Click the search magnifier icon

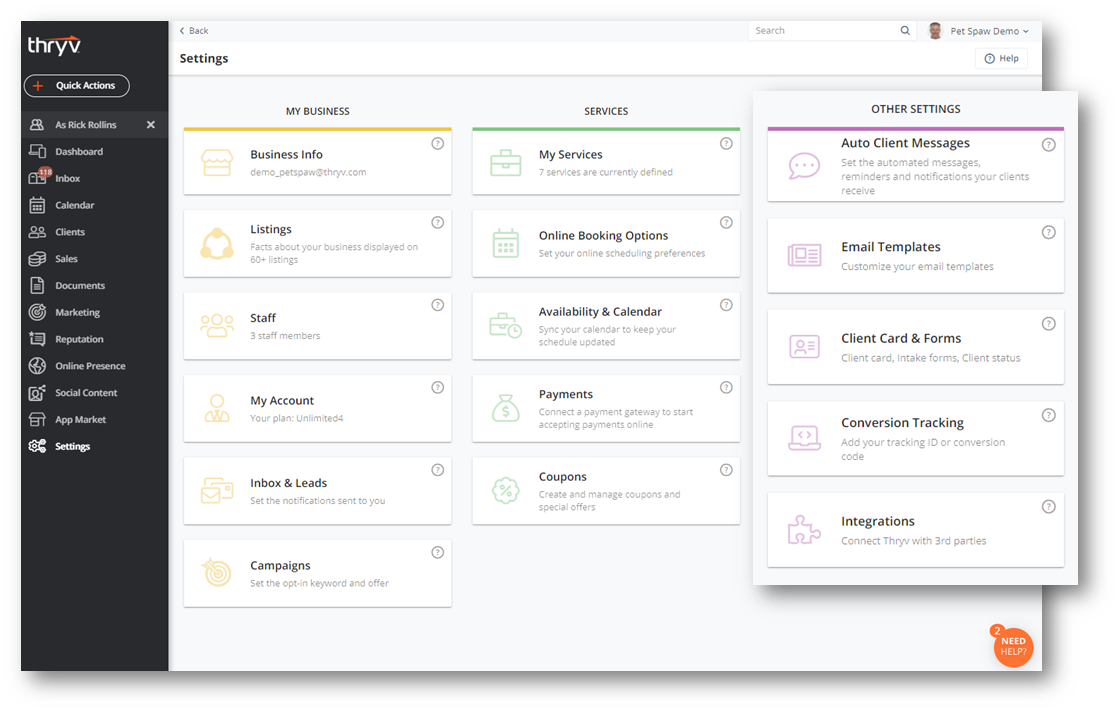tap(905, 31)
